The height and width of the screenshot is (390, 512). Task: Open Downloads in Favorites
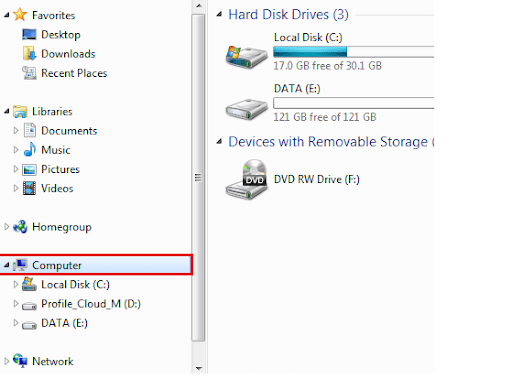click(68, 54)
